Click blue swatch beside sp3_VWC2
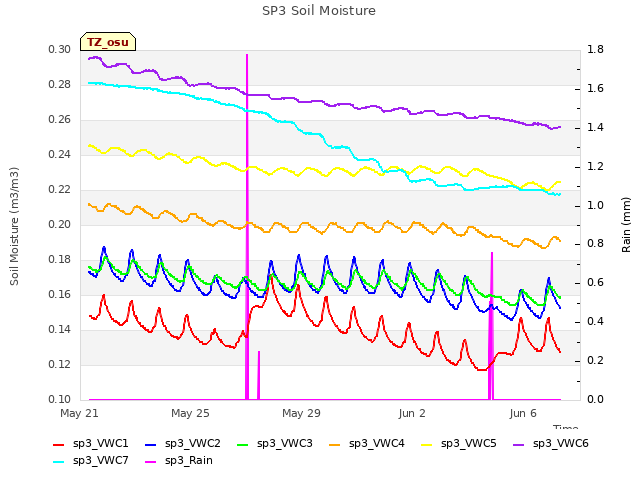Viewport: 640px width, 480px height. (151, 445)
